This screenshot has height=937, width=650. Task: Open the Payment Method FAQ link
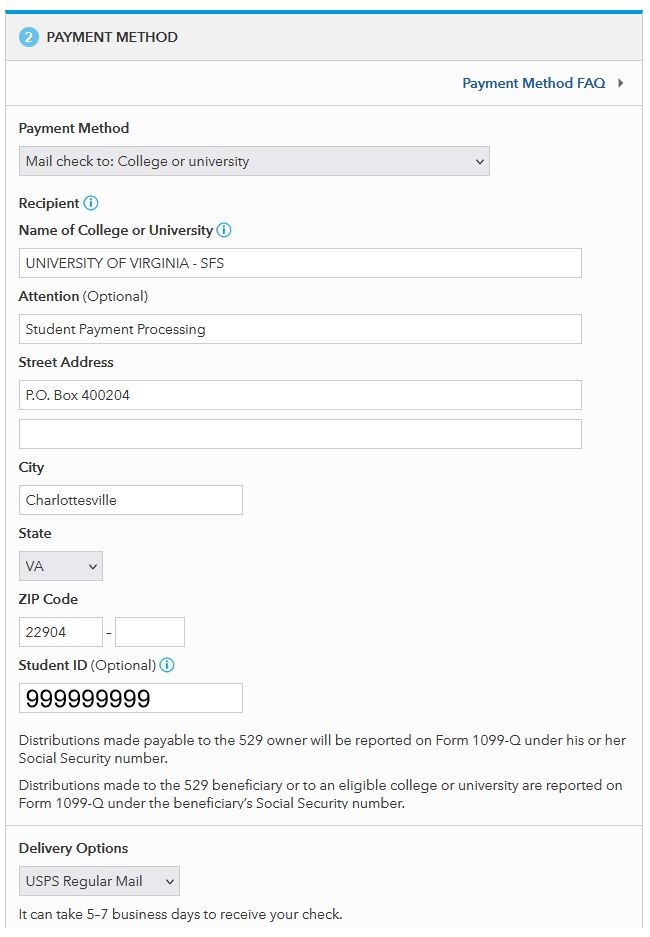click(533, 83)
